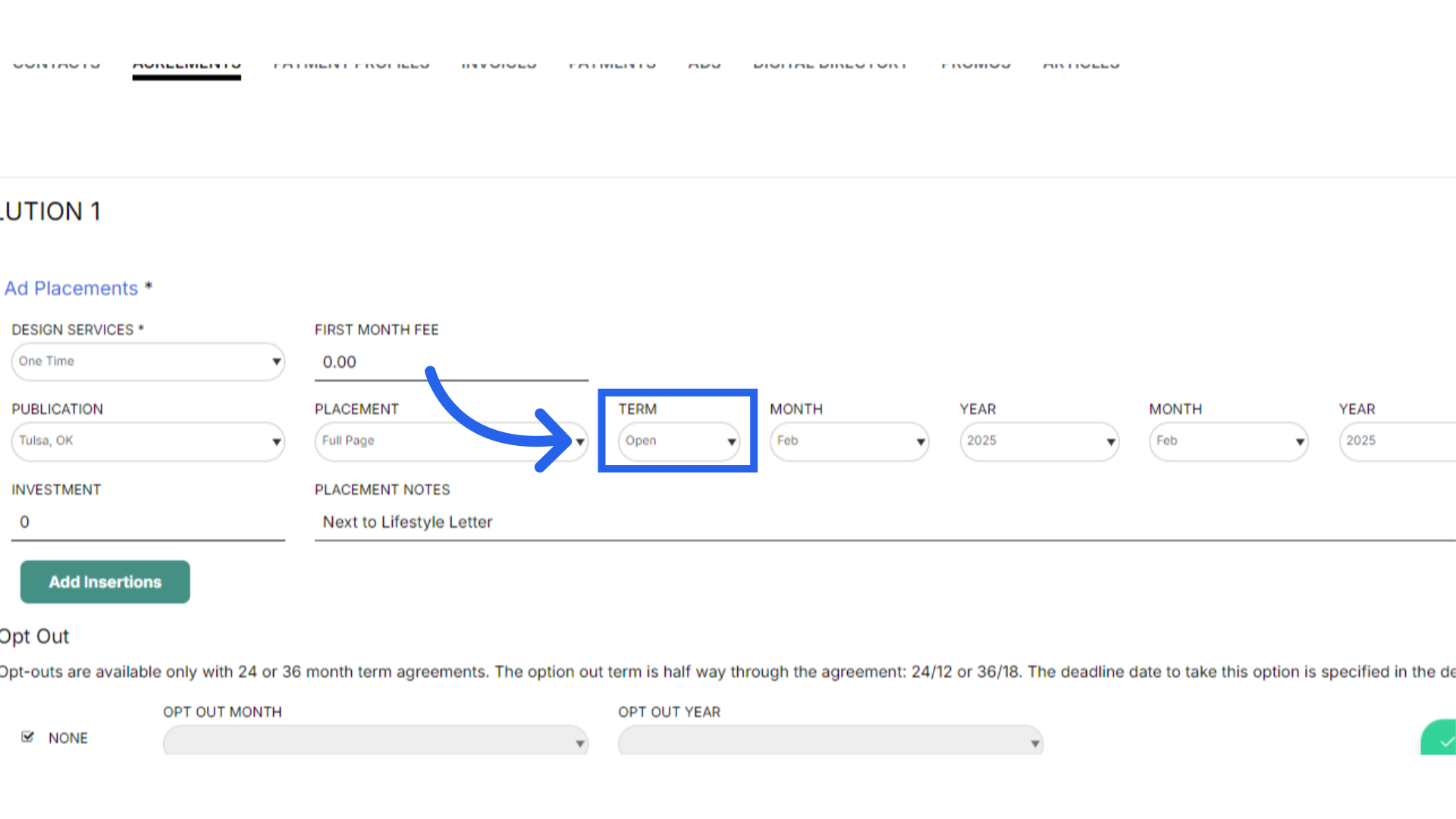Open the Design Services dropdown showing One Time
1456x819 pixels.
pos(148,362)
